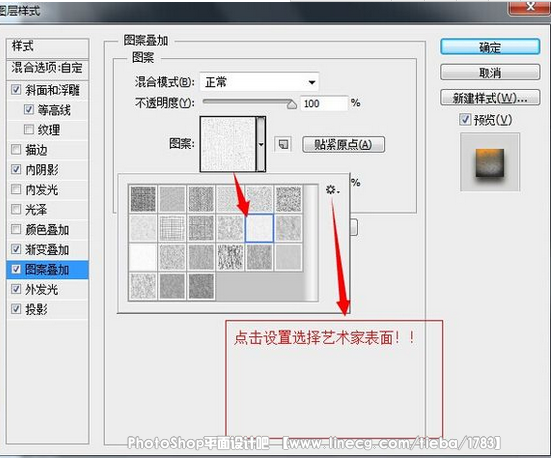Pick the third pattern in the second row
Screen dimensions: 551x460
click(x=201, y=228)
